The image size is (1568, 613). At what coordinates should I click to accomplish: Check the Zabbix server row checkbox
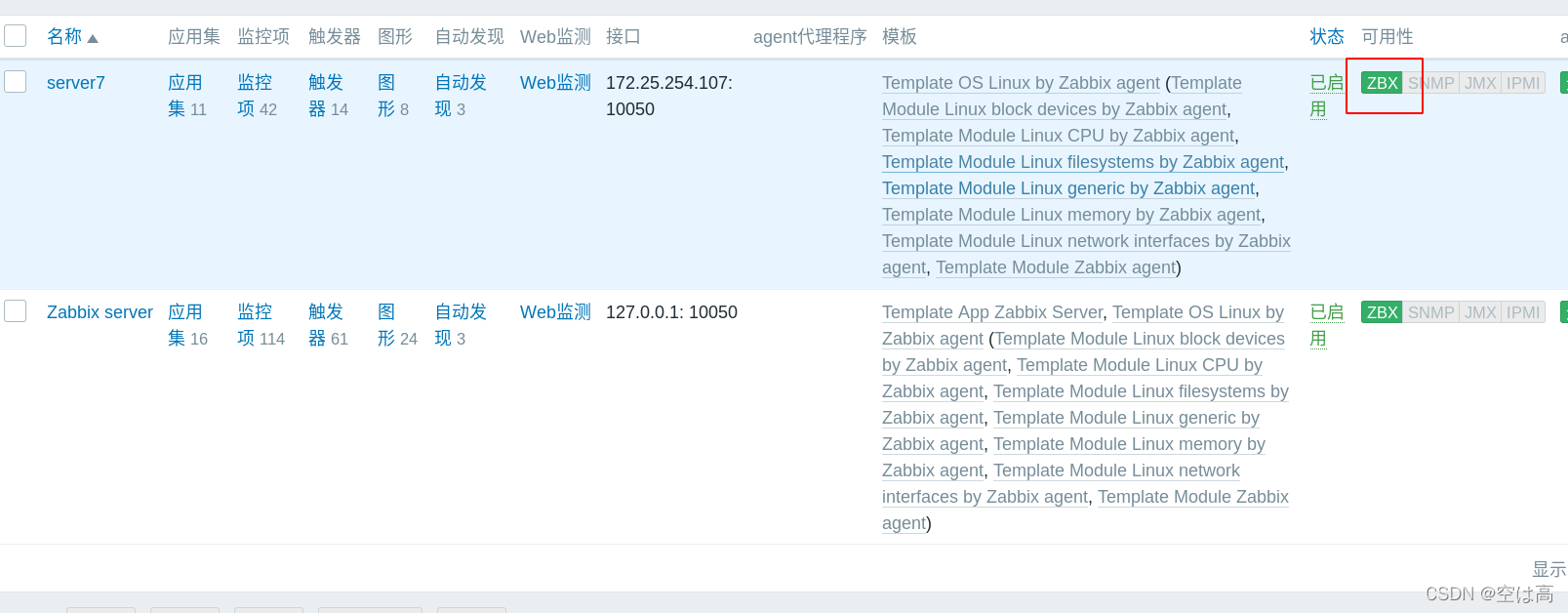point(15,310)
